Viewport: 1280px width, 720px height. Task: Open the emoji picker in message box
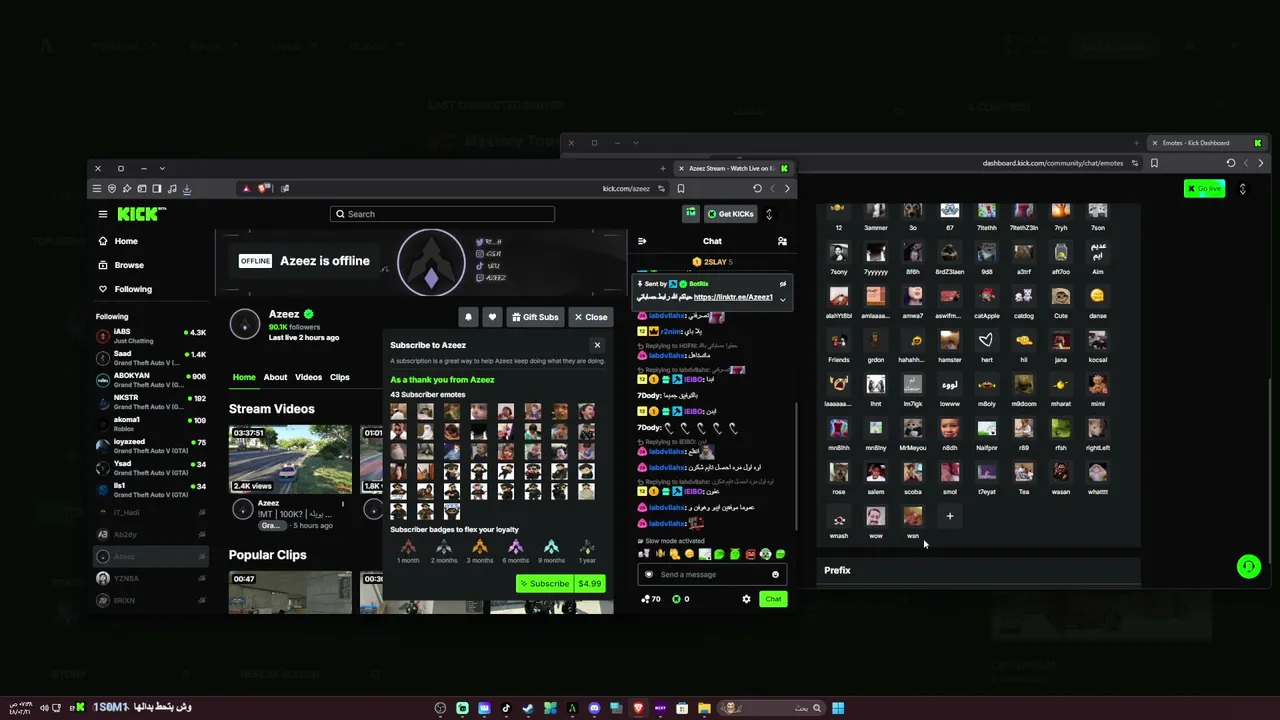click(775, 575)
